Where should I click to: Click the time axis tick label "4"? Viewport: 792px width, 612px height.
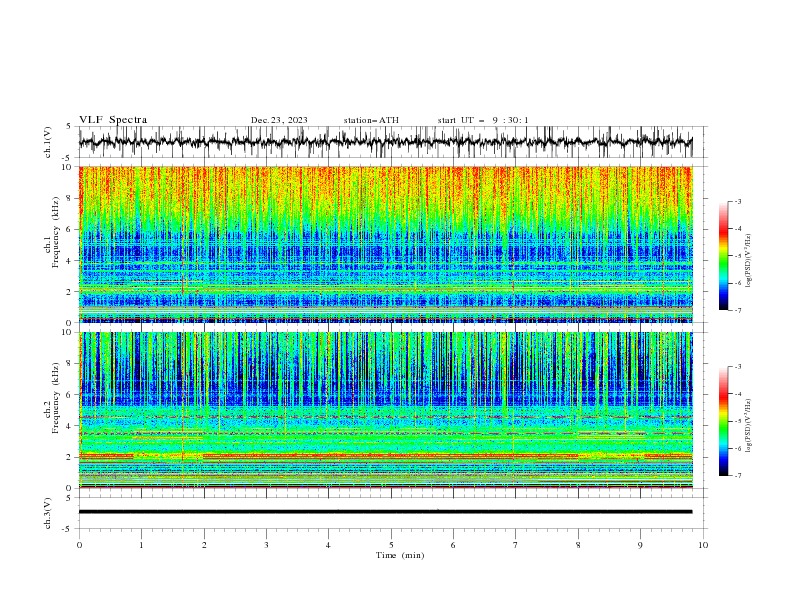pos(328,545)
